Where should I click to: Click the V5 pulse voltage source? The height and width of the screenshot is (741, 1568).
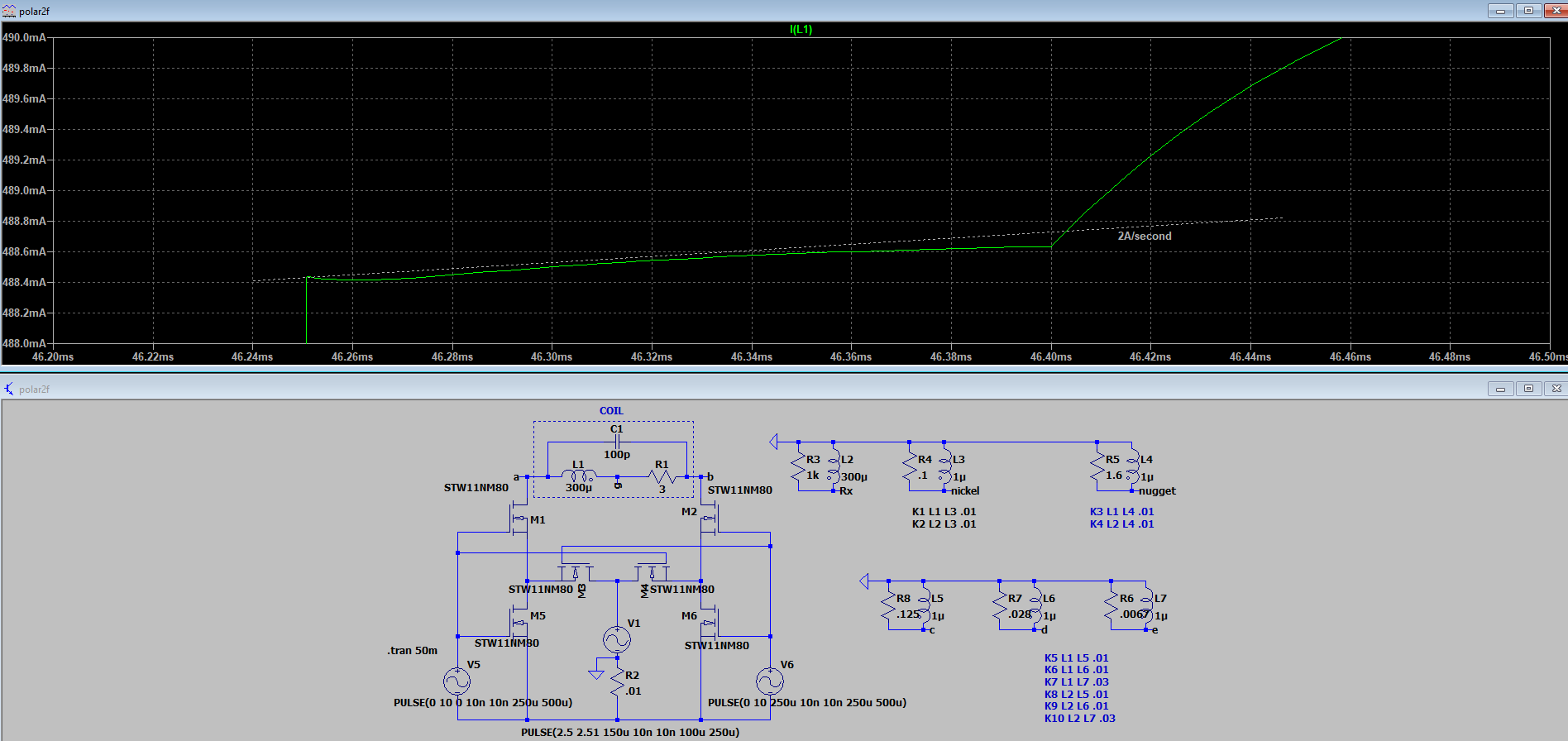coord(457,681)
